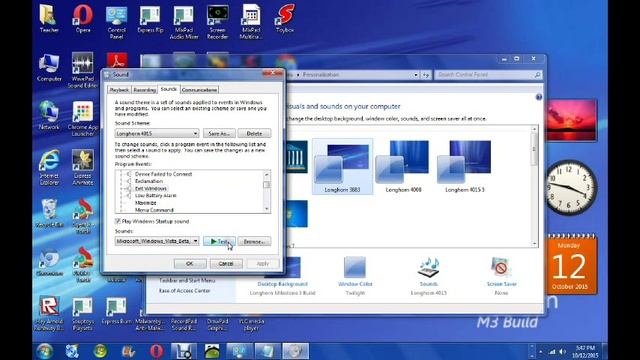
Task: Select the Exit Windows program event
Action: click(151, 189)
